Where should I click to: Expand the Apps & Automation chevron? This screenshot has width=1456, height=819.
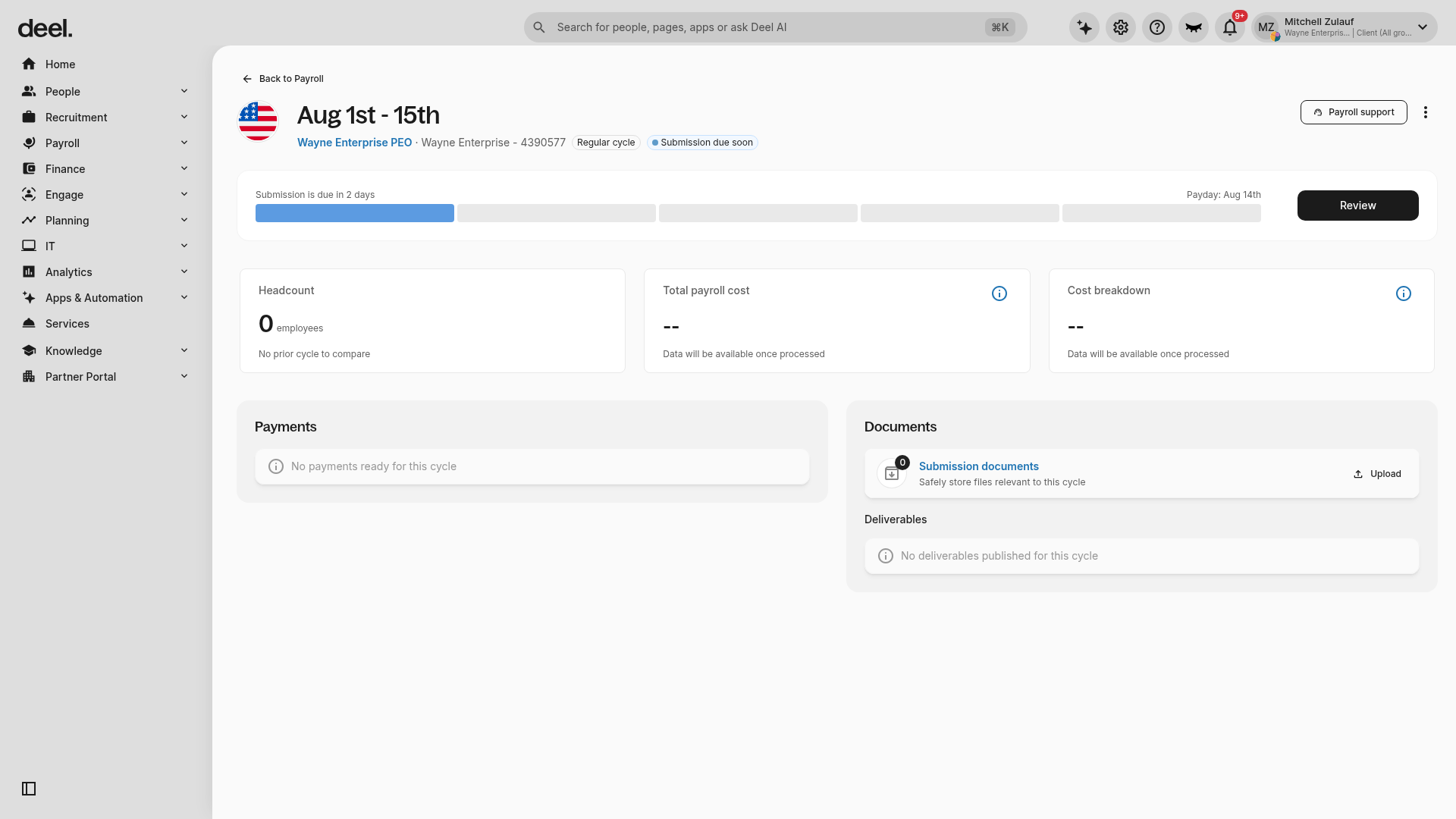184,297
